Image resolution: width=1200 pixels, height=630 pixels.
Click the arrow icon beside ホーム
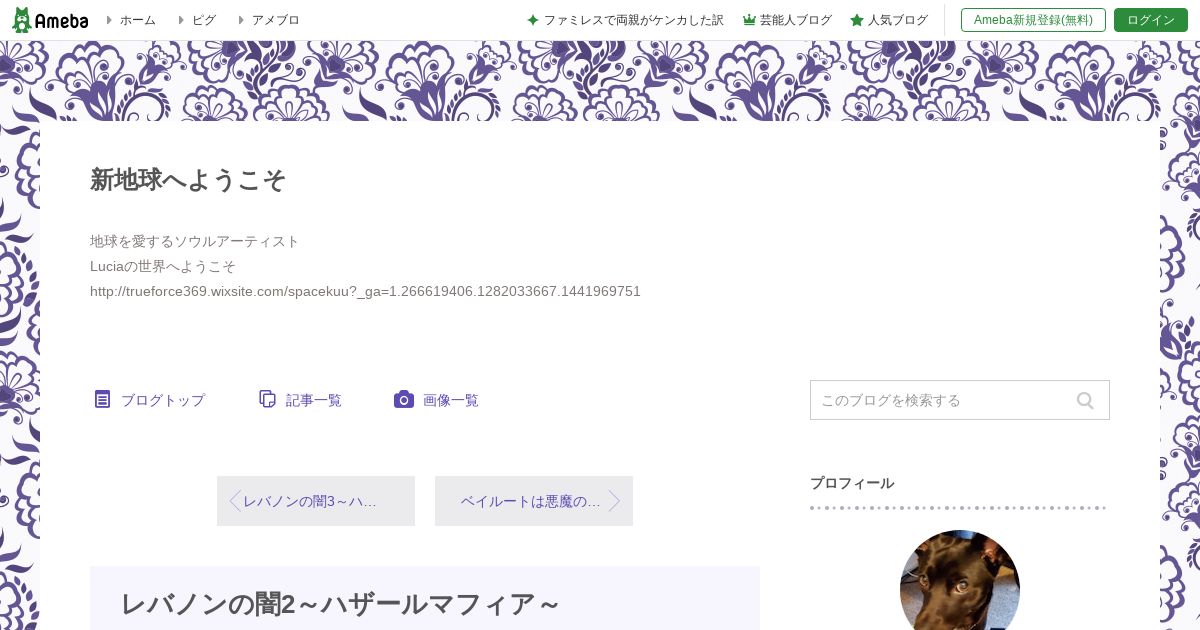(109, 20)
